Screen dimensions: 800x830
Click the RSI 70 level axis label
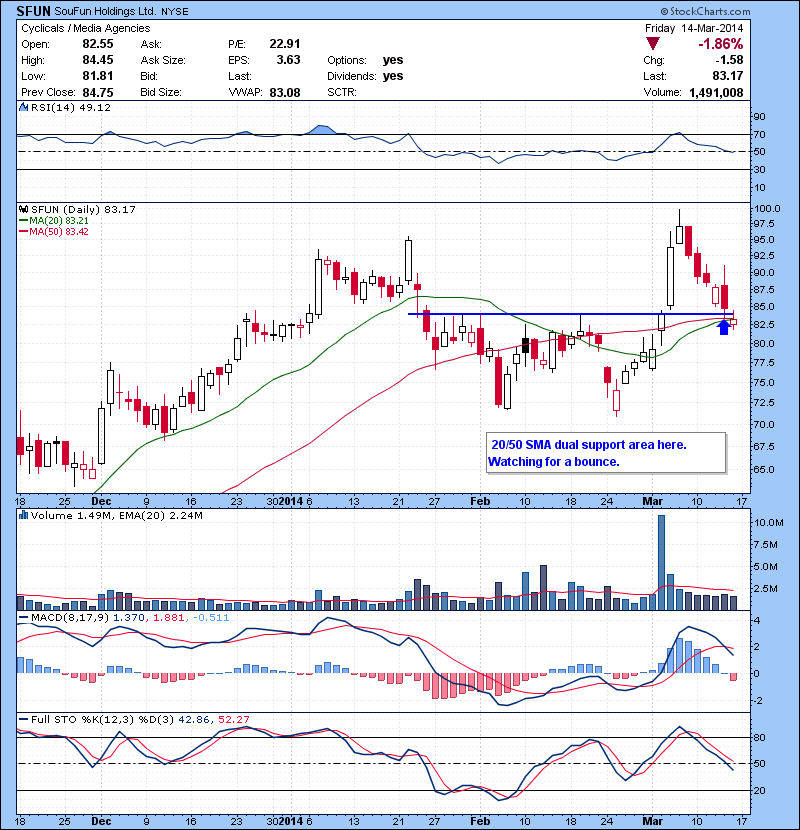coord(759,134)
